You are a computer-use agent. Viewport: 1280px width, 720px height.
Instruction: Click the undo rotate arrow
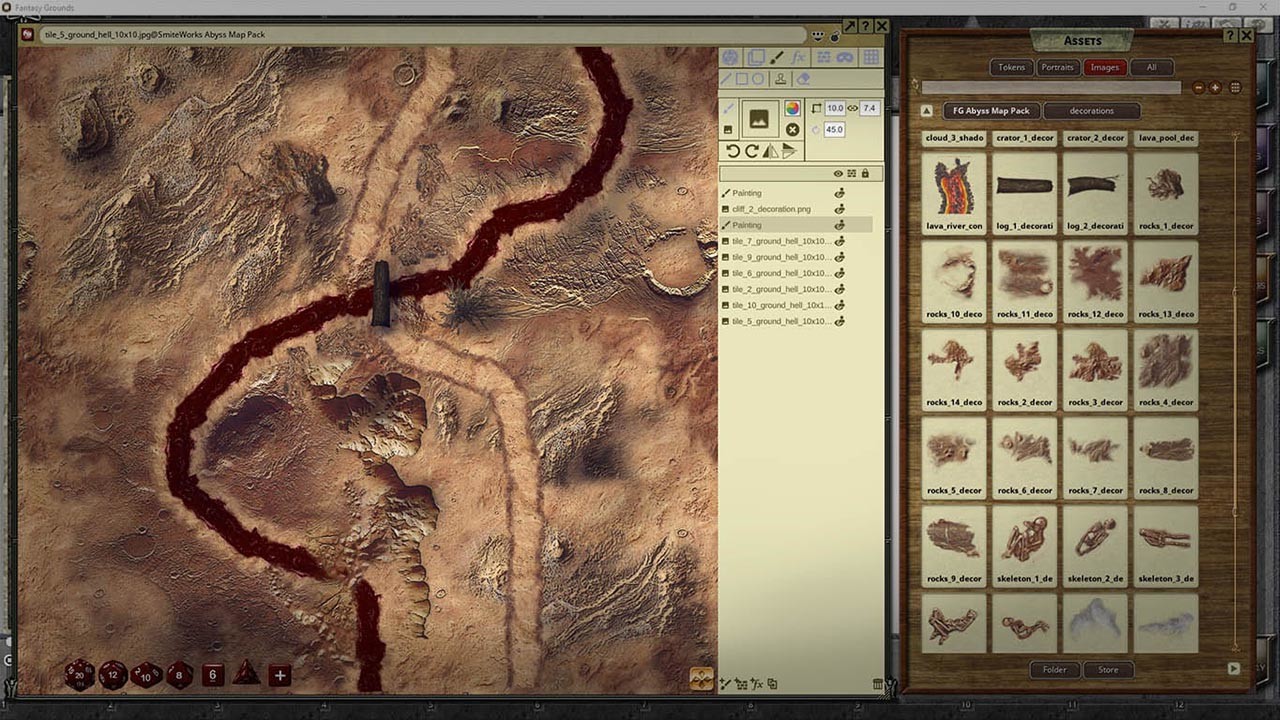pos(732,150)
